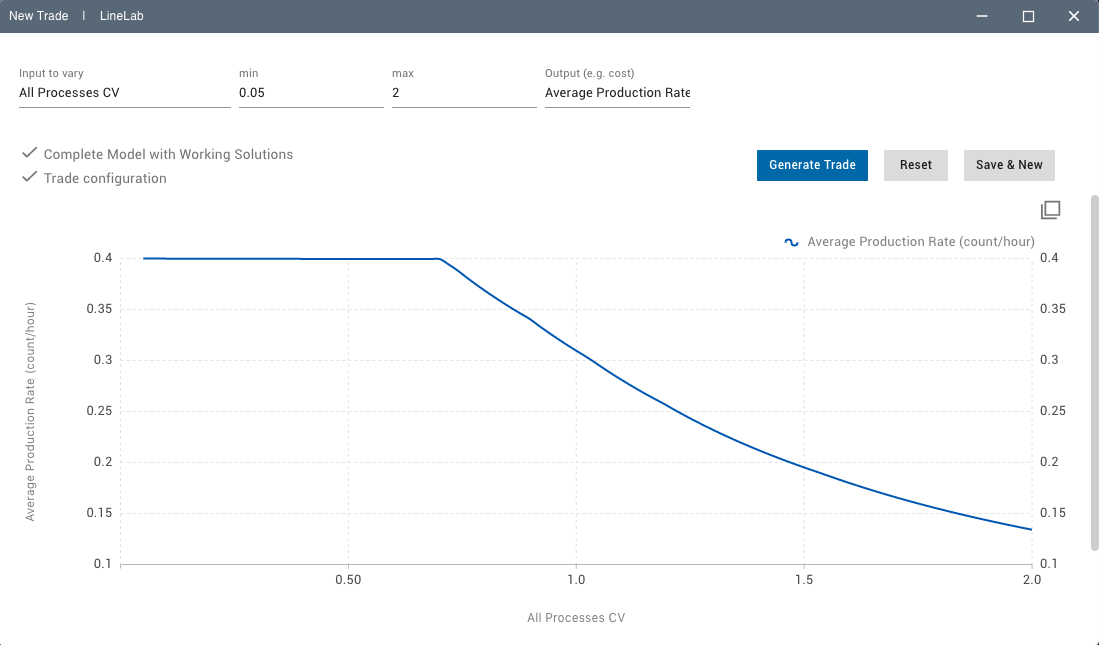Click the All Processes CV x-axis title

(576, 618)
